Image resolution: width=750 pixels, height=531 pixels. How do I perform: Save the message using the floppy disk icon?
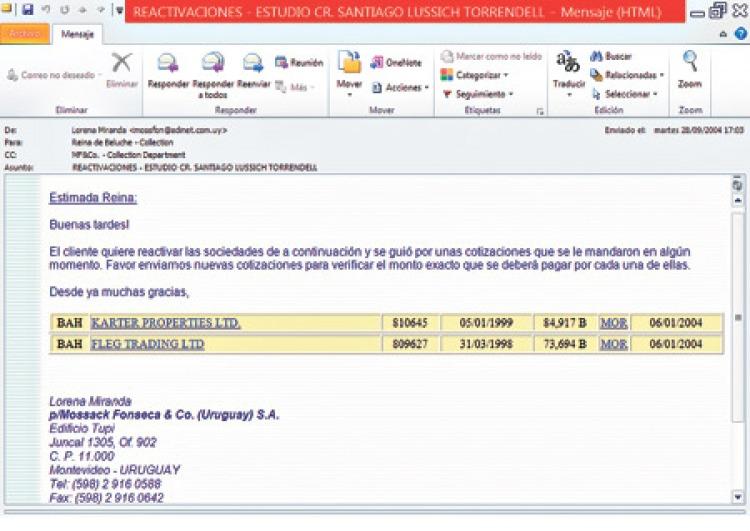coord(27,10)
